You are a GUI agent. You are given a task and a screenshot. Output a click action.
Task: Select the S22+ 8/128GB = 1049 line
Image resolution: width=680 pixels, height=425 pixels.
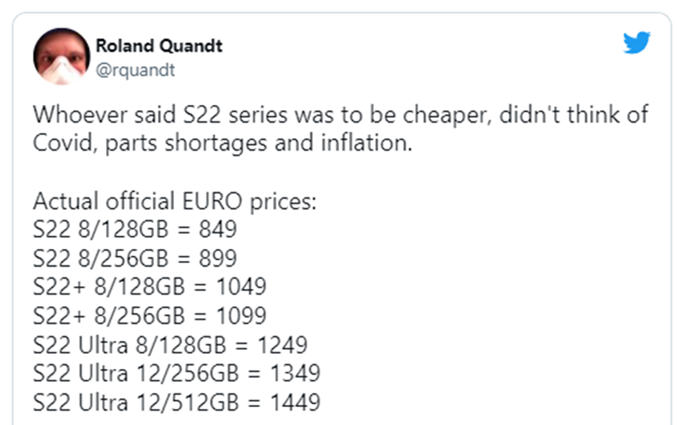(150, 287)
